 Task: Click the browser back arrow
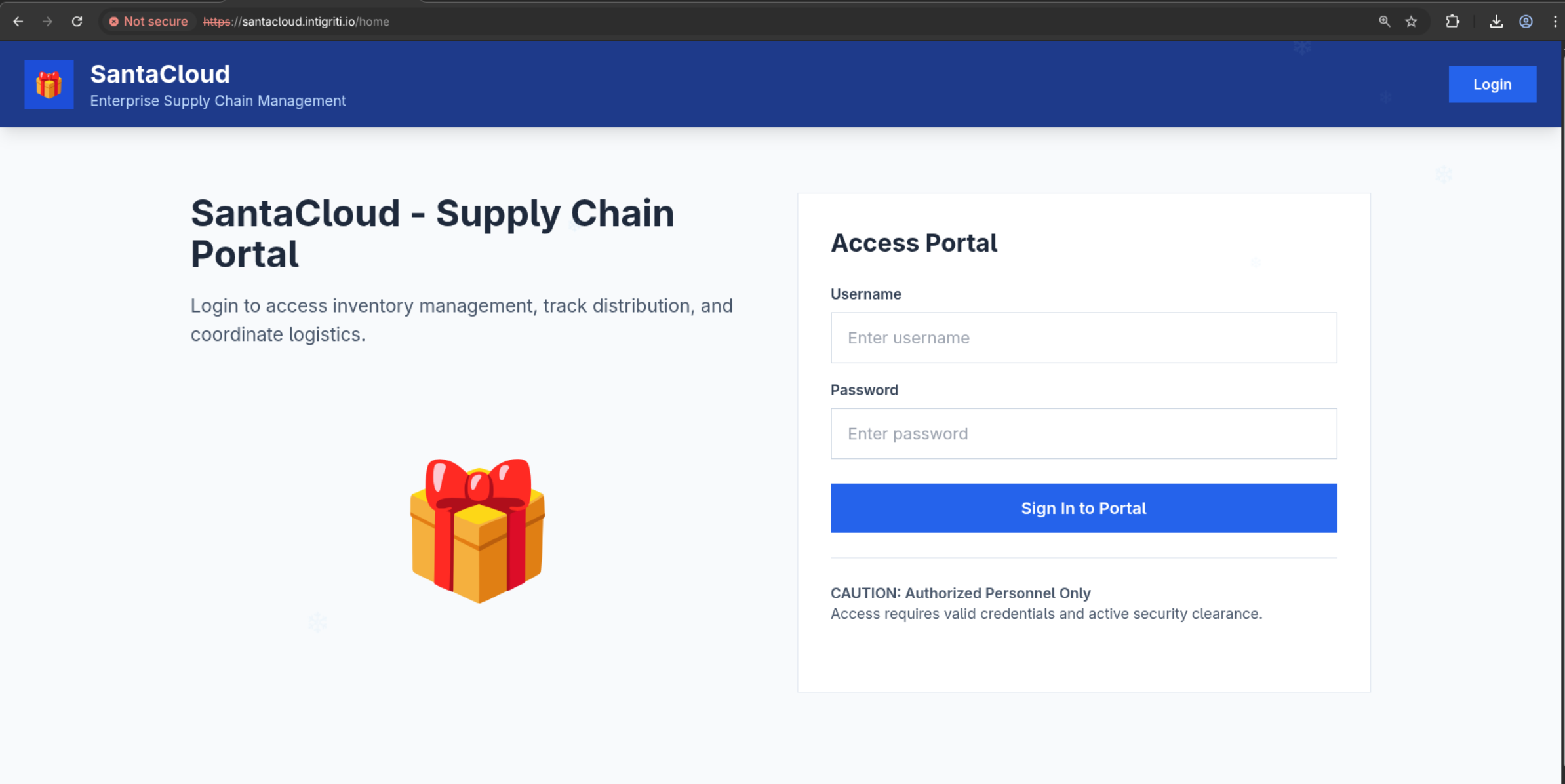coord(18,22)
